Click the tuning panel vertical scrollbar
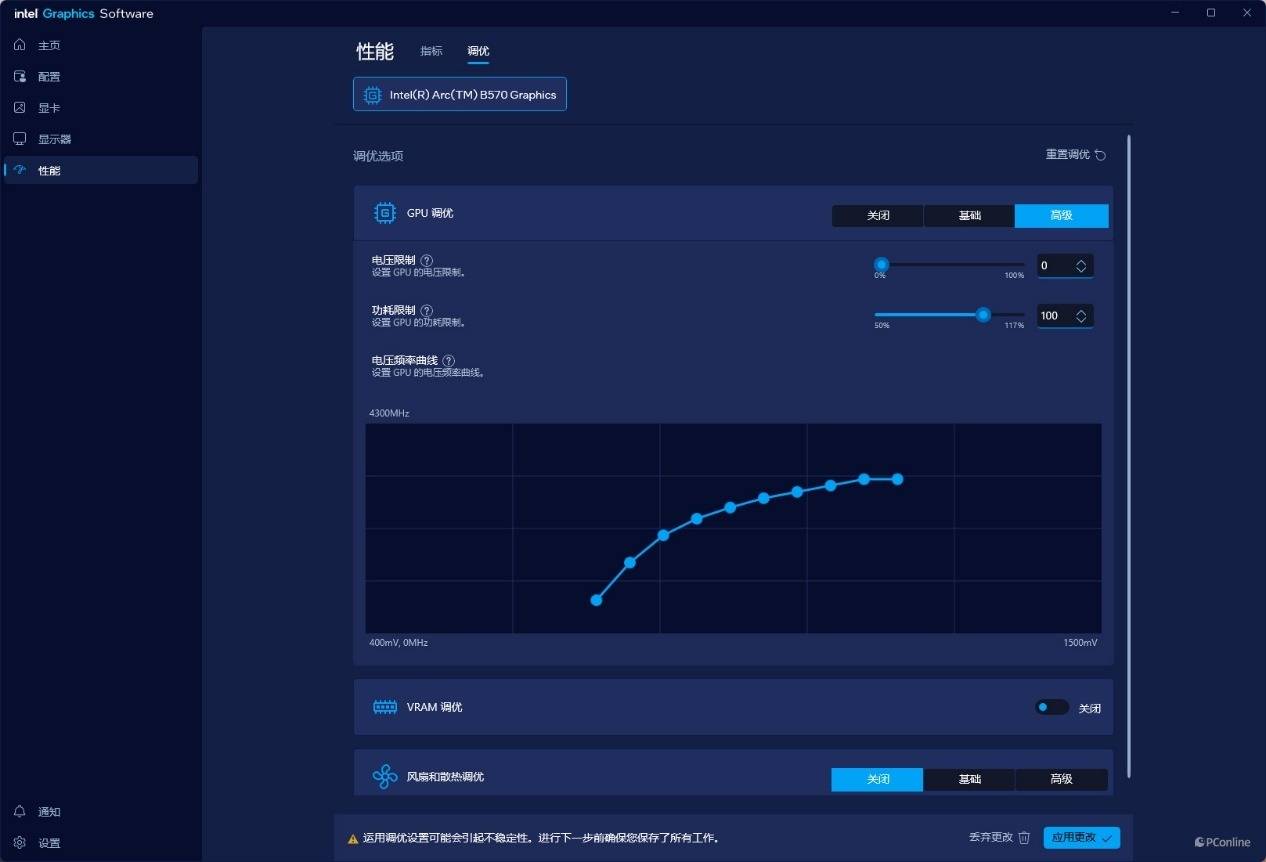Viewport: 1266px width, 862px height. 1129,456
